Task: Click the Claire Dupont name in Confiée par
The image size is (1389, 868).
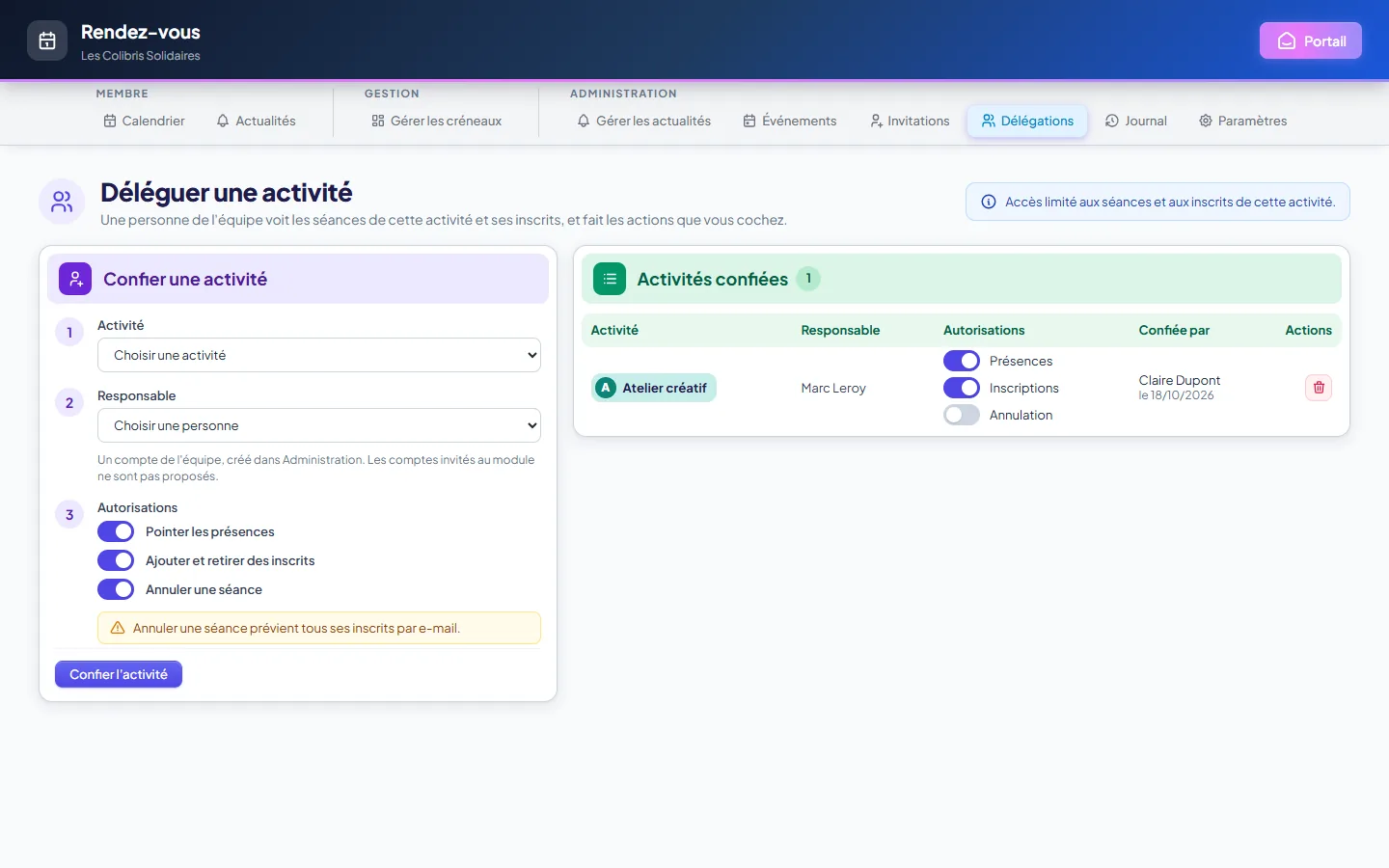Action: 1179,380
